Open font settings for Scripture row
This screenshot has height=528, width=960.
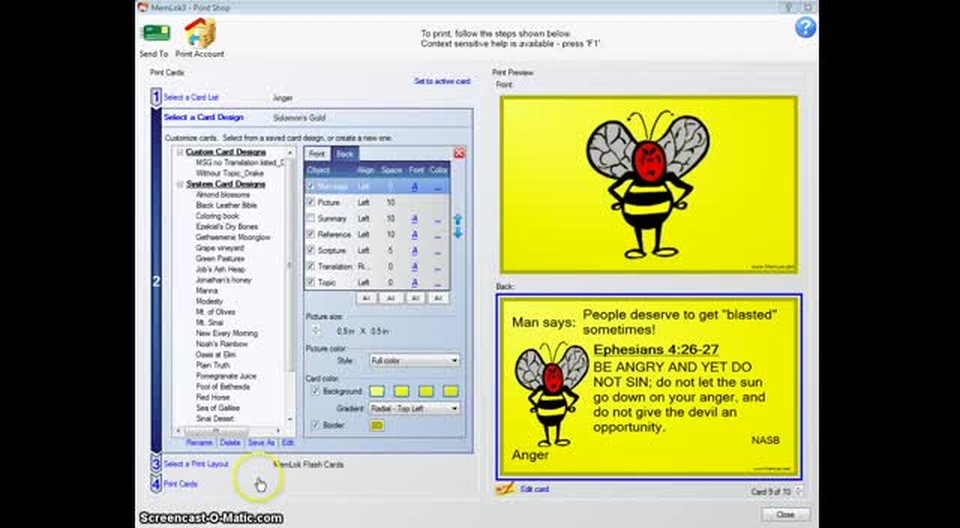tap(414, 251)
